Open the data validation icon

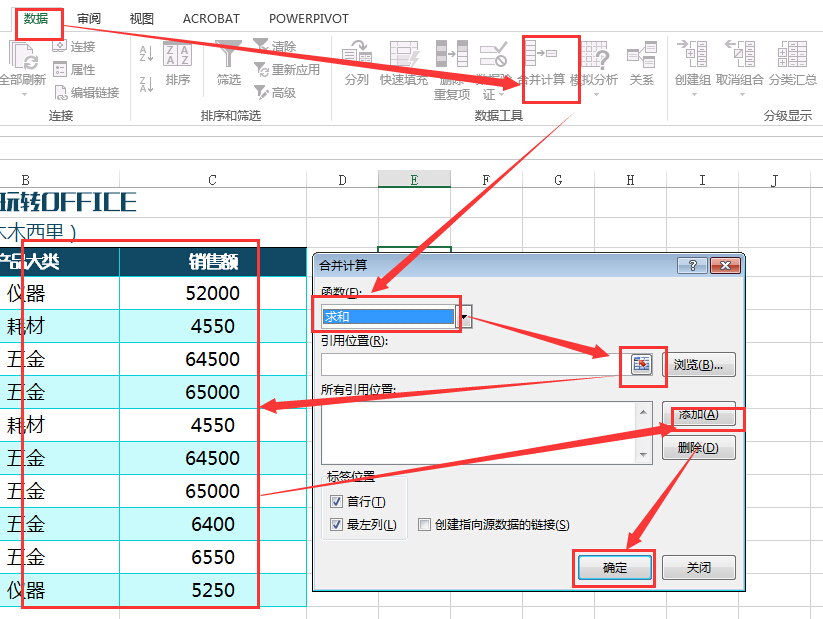click(x=493, y=54)
